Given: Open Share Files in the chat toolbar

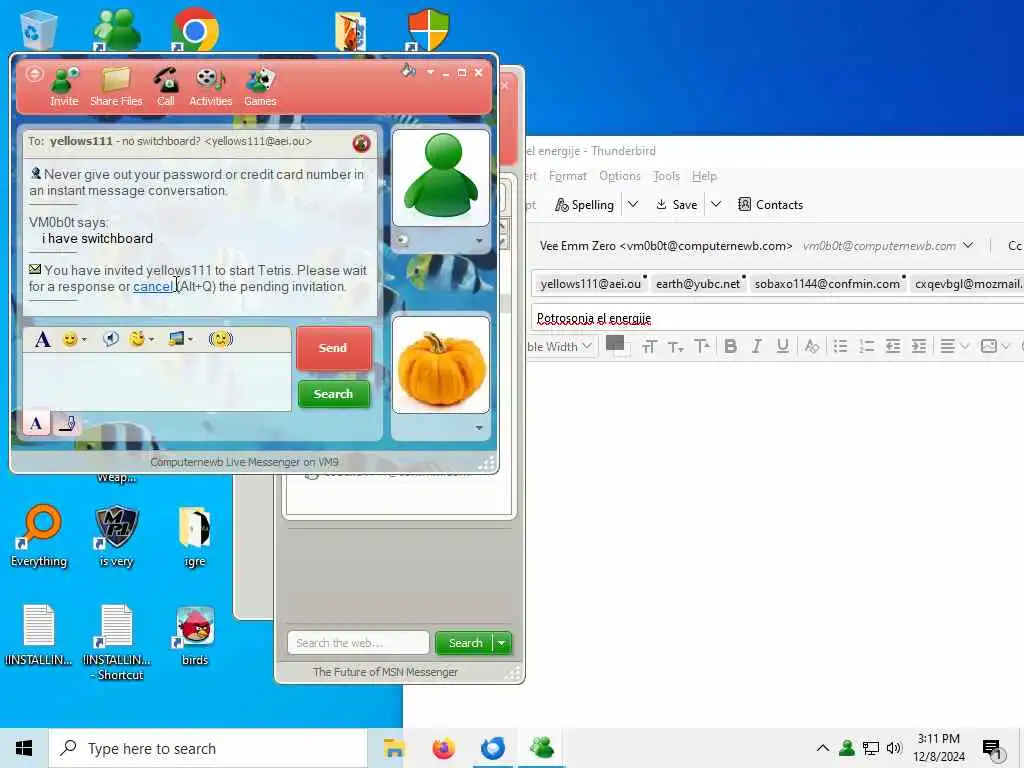Looking at the screenshot, I should [x=116, y=87].
